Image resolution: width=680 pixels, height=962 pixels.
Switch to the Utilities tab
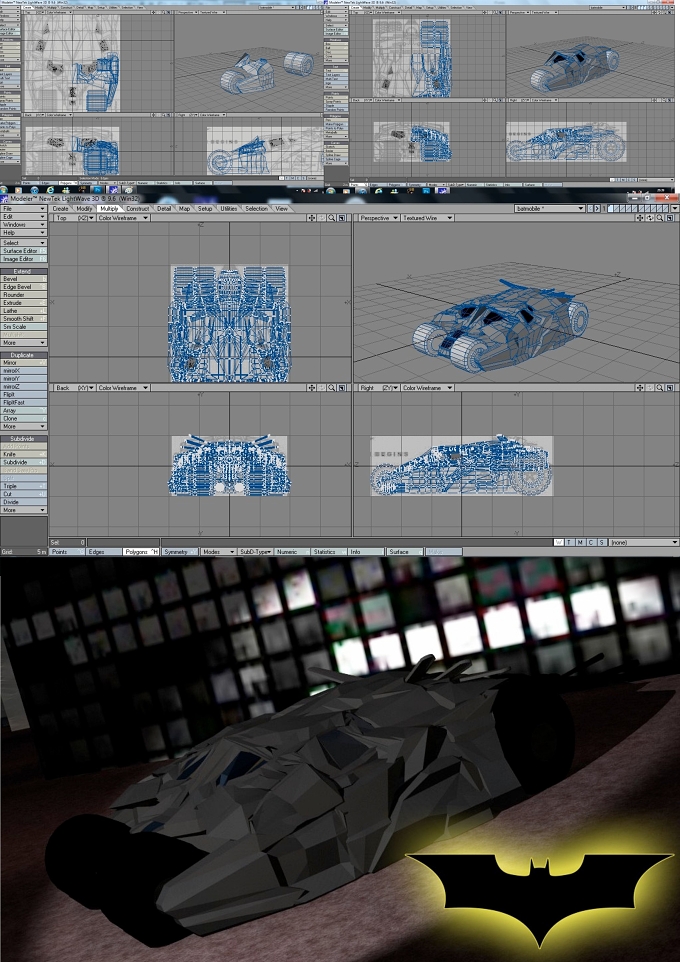(229, 209)
